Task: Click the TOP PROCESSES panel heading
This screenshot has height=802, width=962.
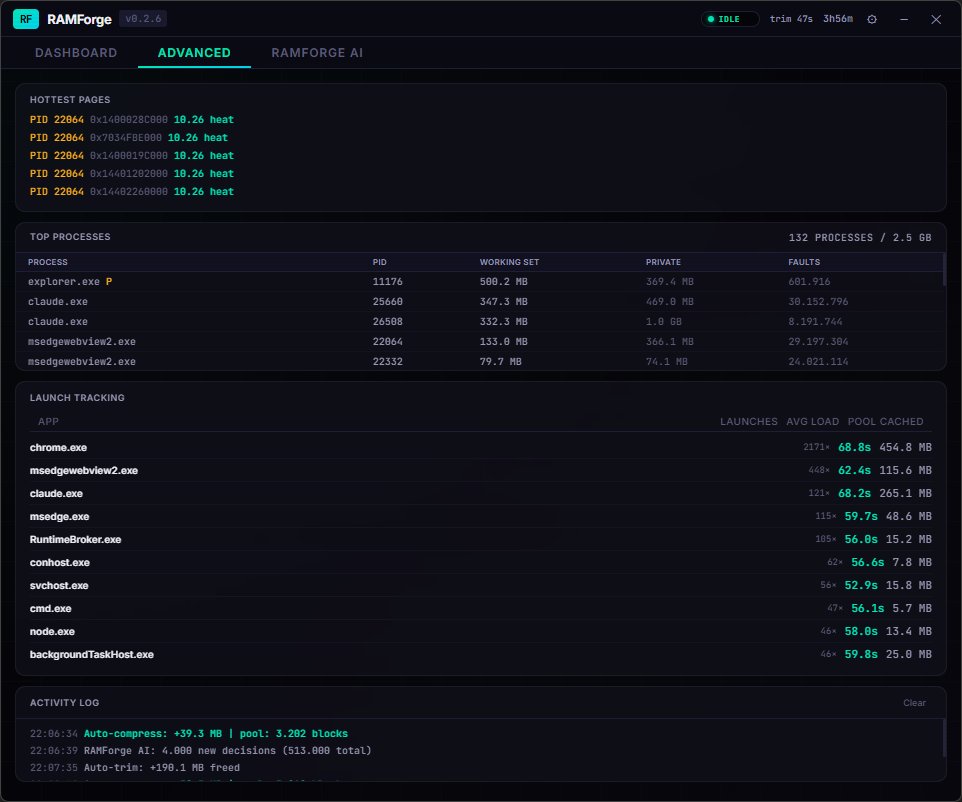Action: (70, 237)
